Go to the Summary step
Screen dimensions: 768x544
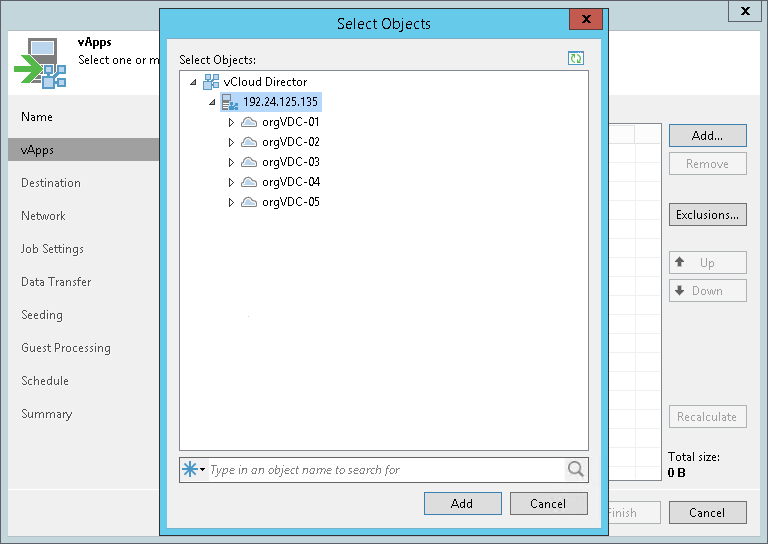47,414
